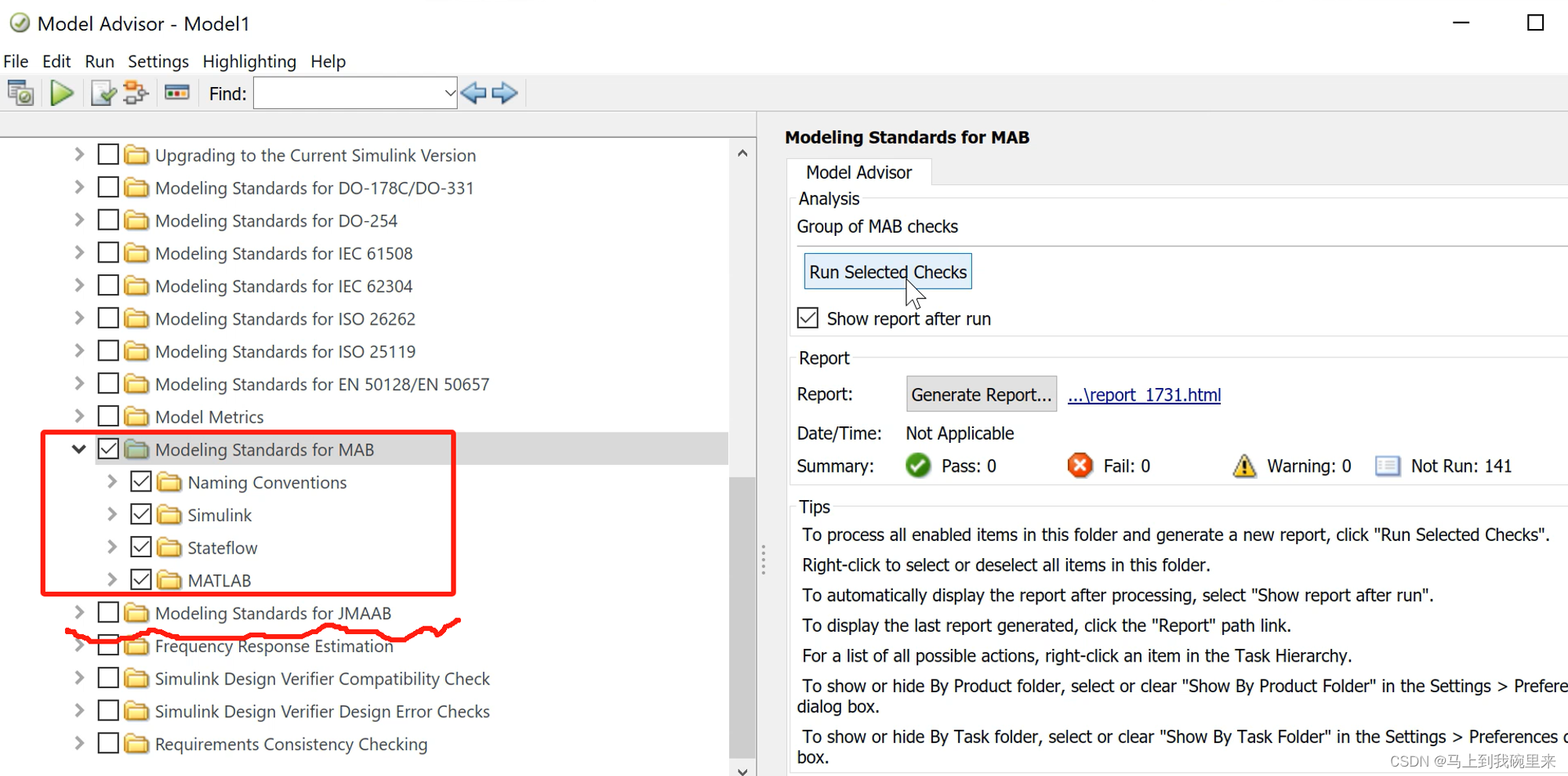Click the folder icon for Model Metrics
1568x776 pixels.
136,416
